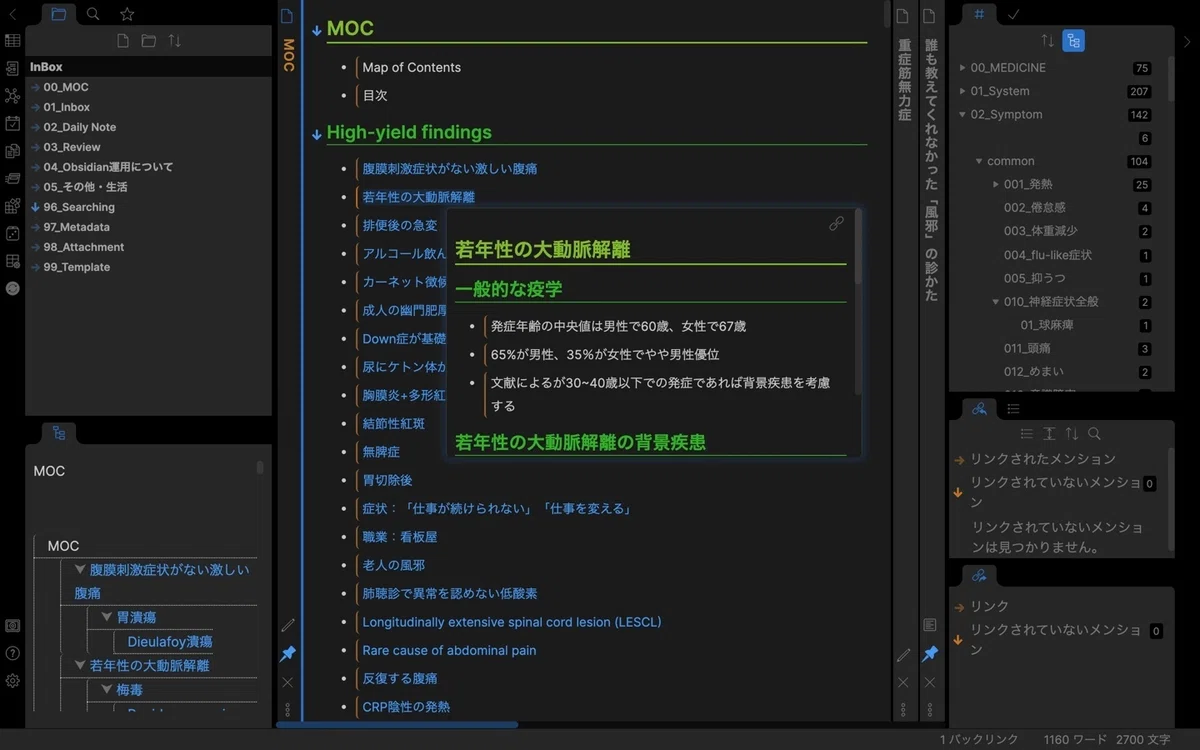Open Dieulafoy潰瘍 link in outline
This screenshot has width=1200, height=750.
pos(170,641)
